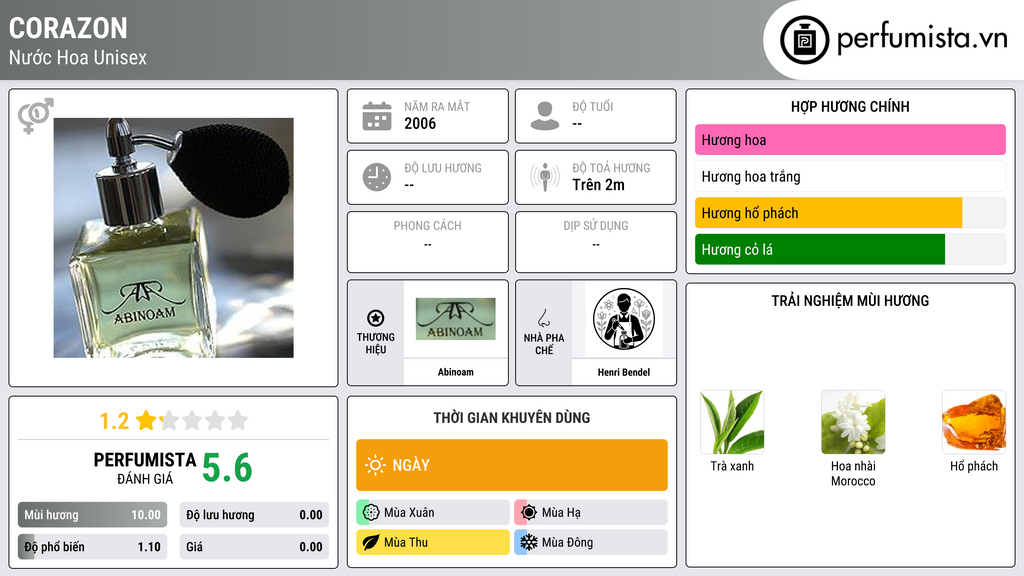Click the Perfumista đánh giá label
Viewport: 1024px width, 576px height.
(144, 468)
